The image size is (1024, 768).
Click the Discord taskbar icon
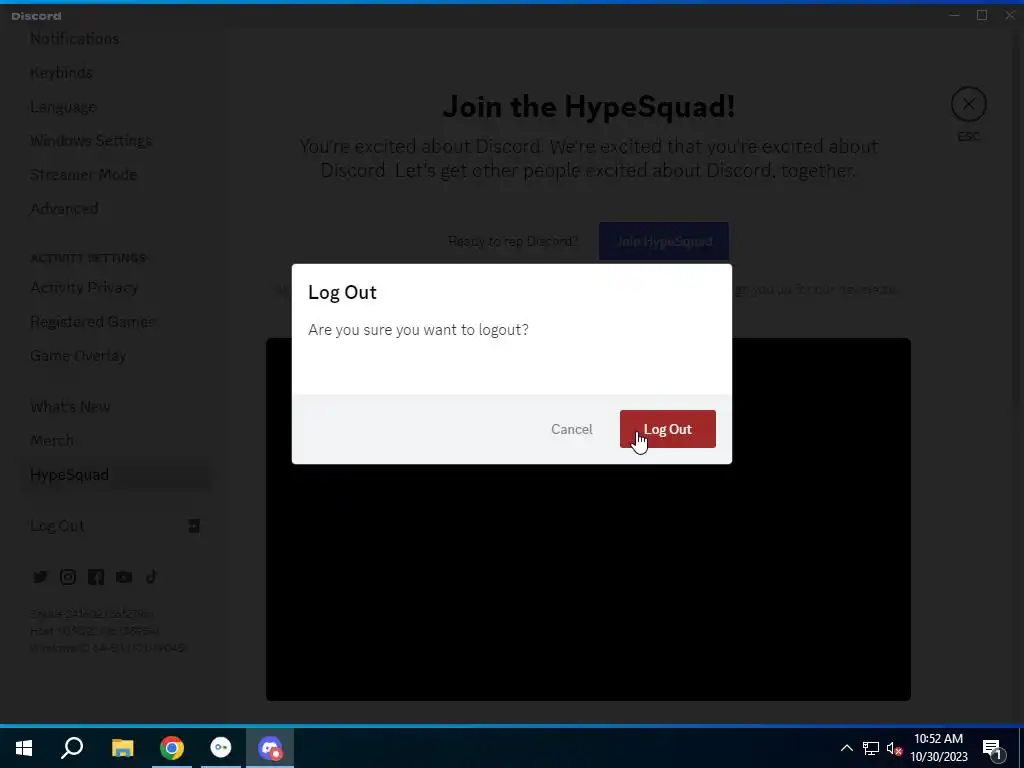pos(270,748)
